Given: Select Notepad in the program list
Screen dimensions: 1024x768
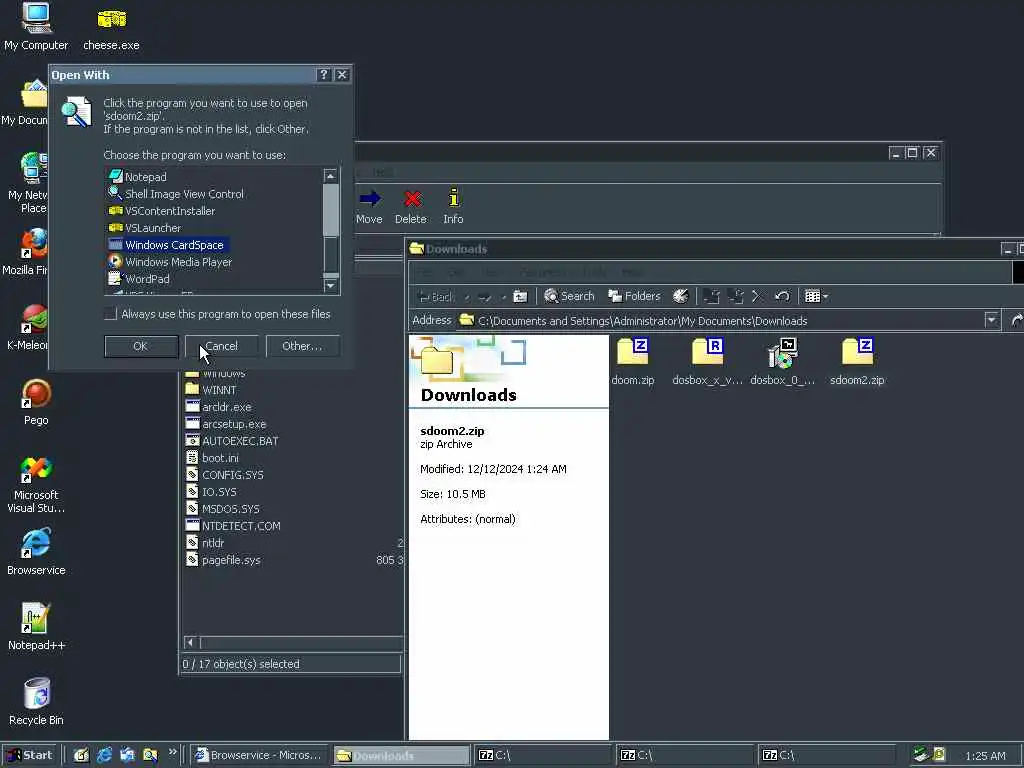Looking at the screenshot, I should click(x=138, y=176).
